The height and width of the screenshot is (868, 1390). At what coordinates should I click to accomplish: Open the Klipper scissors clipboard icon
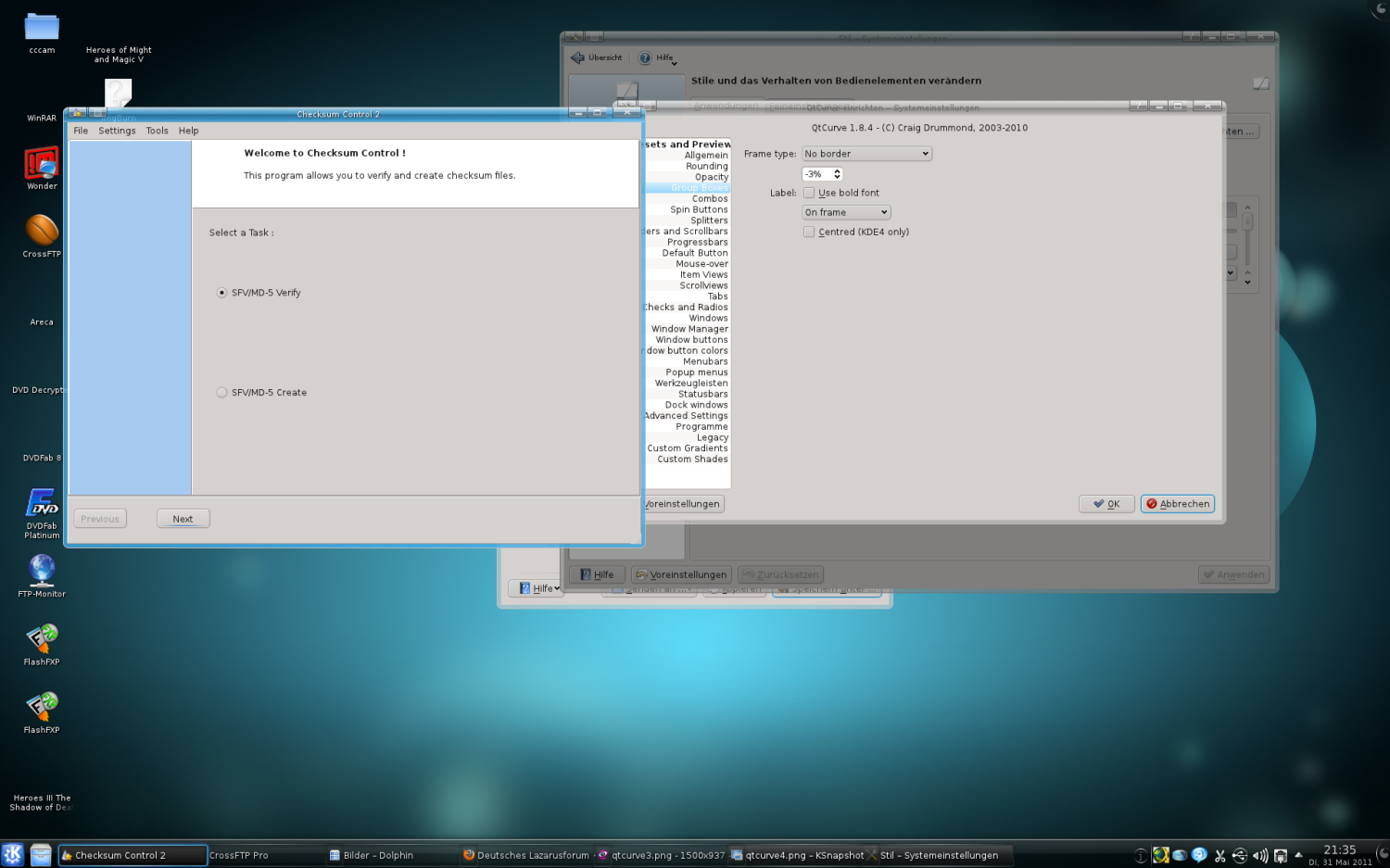1219,856
